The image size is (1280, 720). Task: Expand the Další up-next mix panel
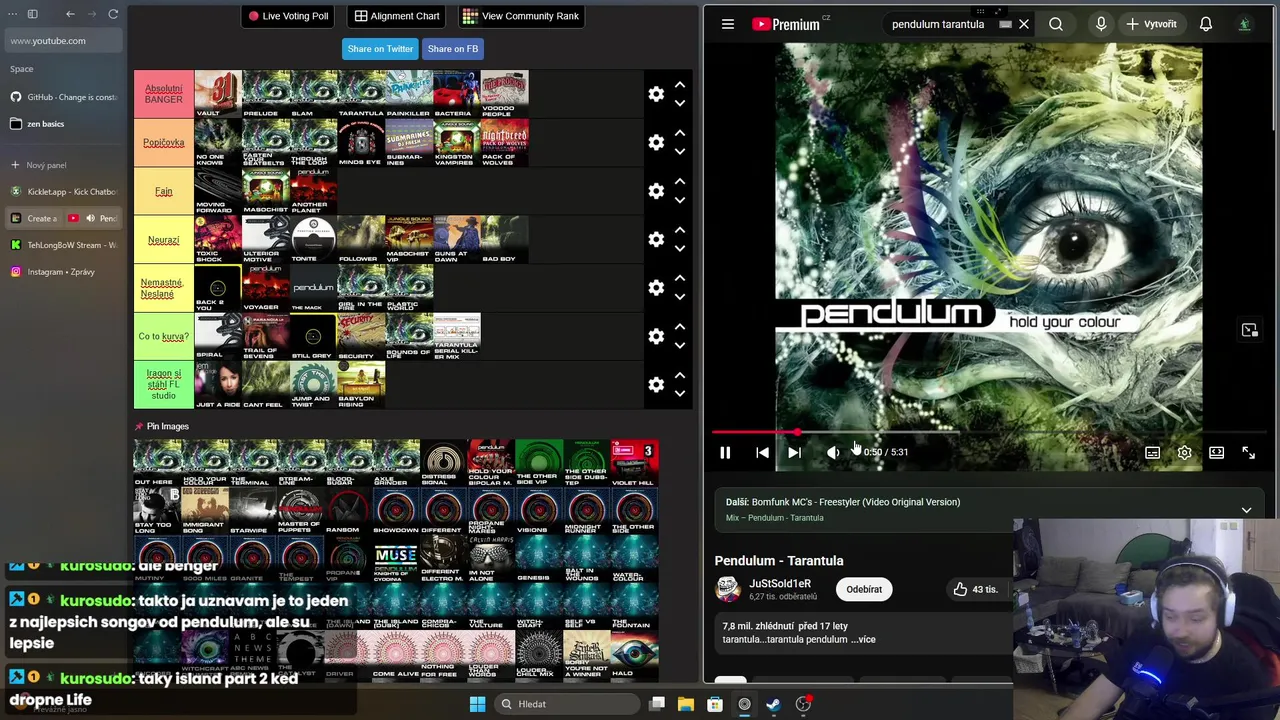pyautogui.click(x=1246, y=510)
